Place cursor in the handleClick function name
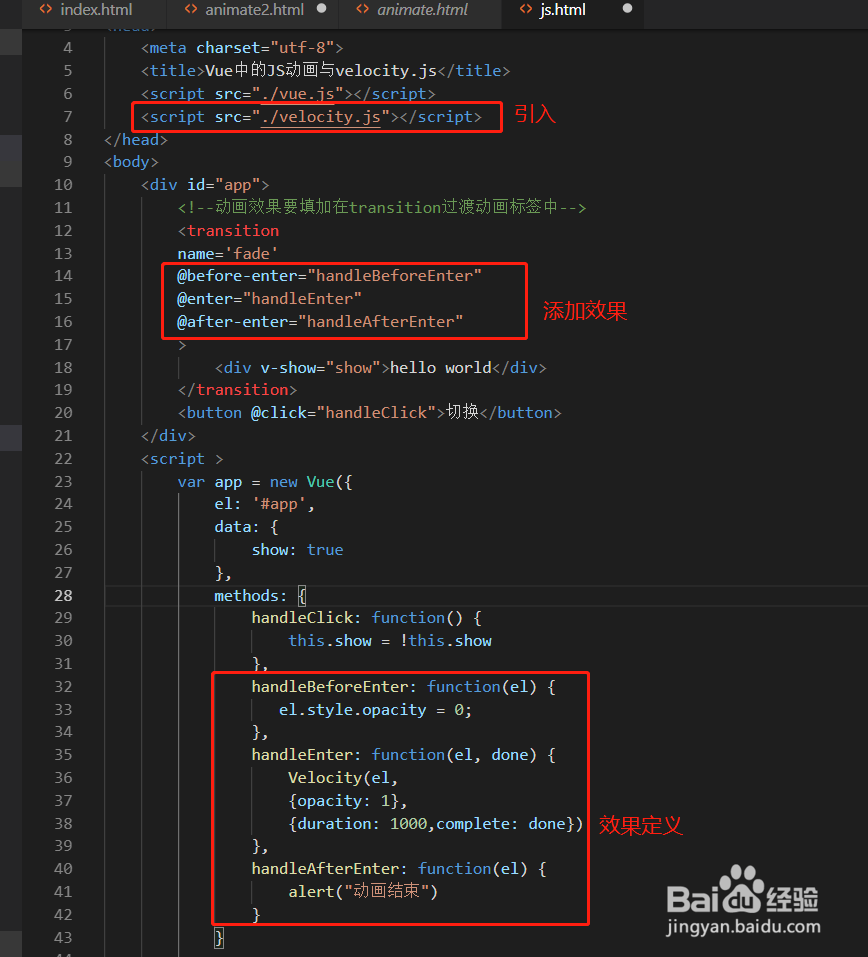This screenshot has height=957, width=868. [301, 617]
